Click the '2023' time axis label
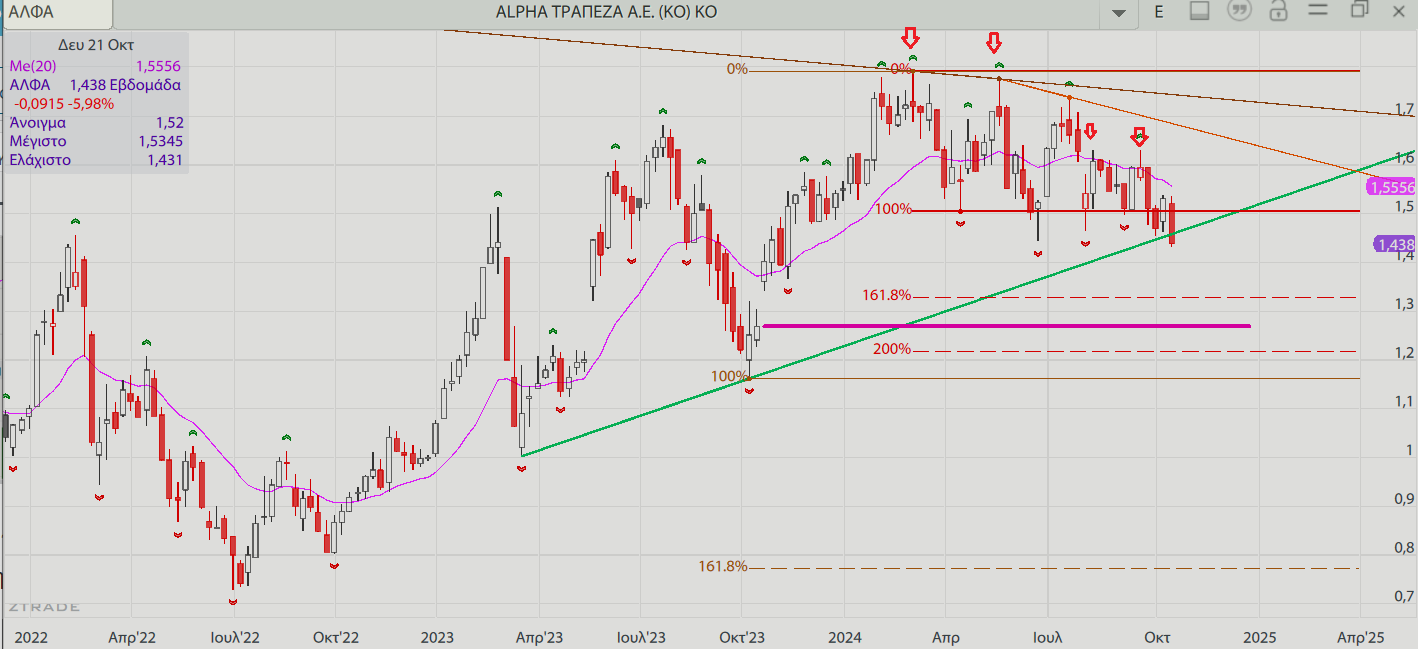1418x649 pixels. (x=437, y=637)
